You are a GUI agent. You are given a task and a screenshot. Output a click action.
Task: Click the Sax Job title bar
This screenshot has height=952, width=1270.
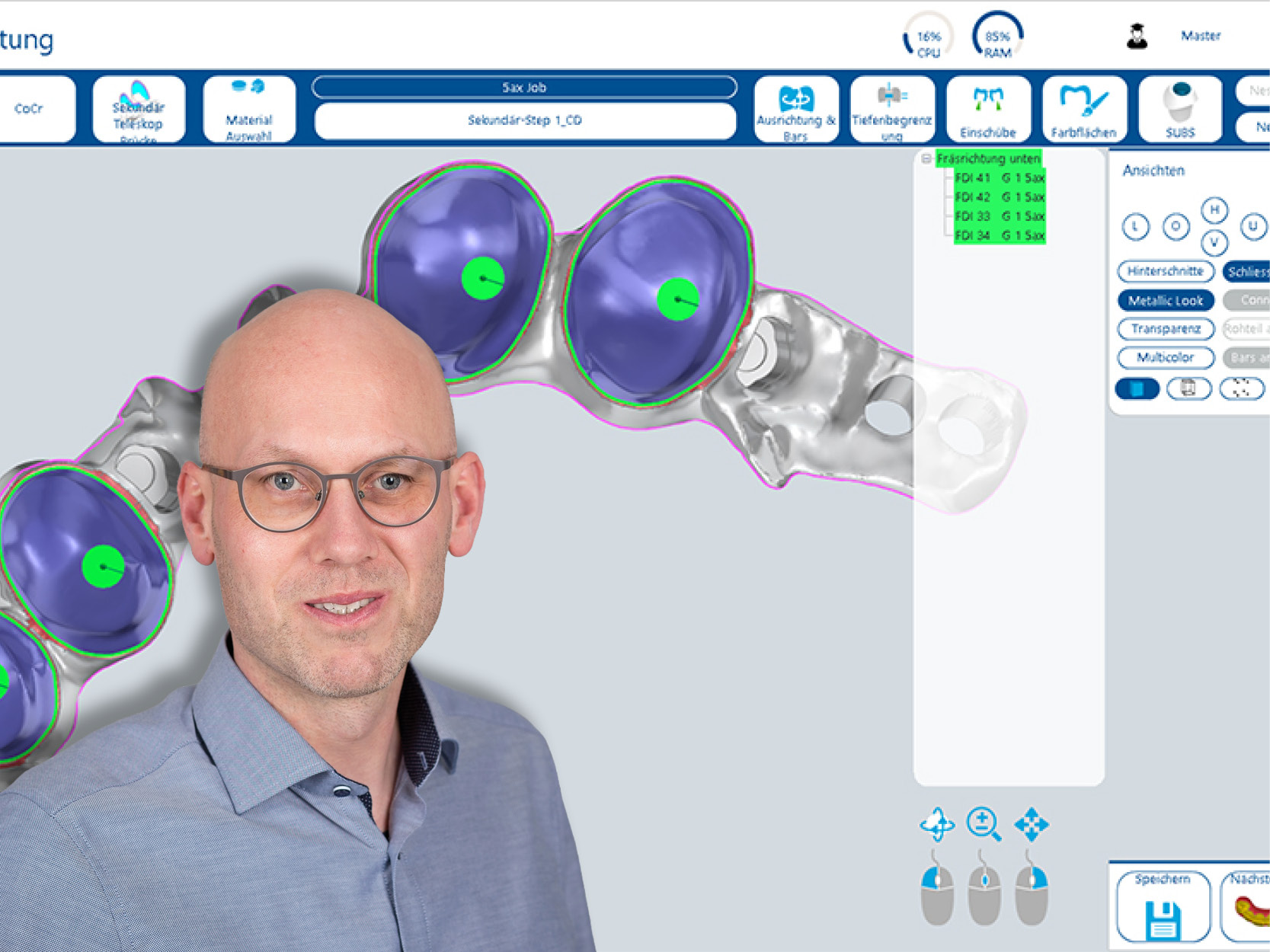(x=524, y=88)
